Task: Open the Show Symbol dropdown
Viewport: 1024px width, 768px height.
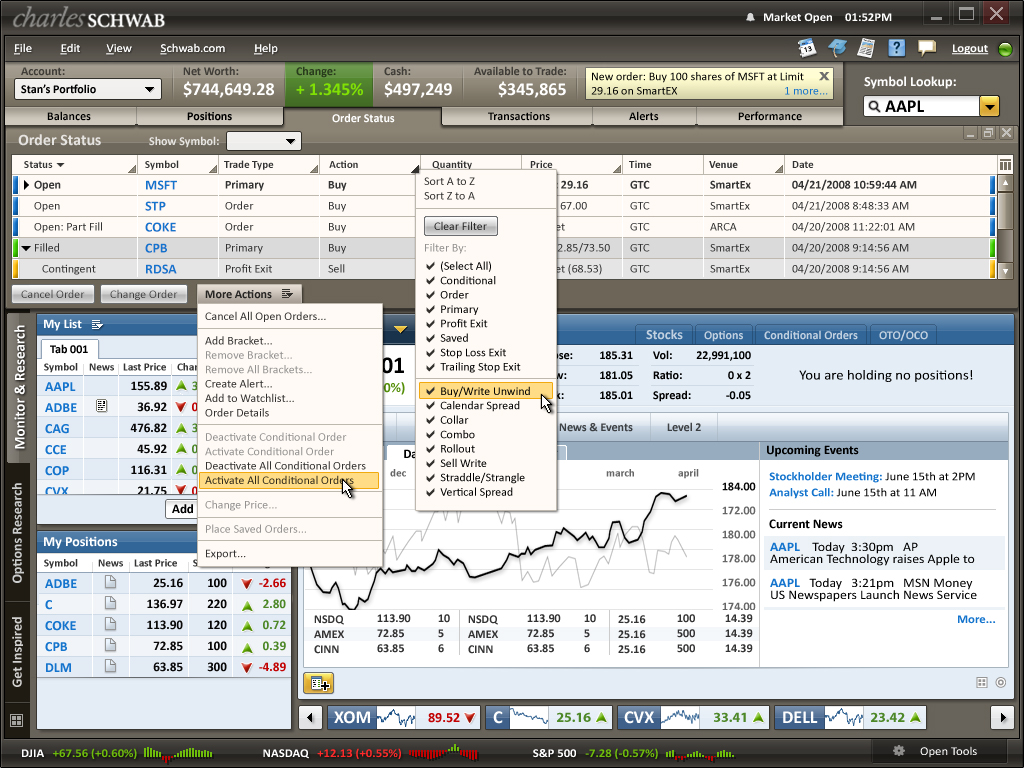Action: [263, 141]
